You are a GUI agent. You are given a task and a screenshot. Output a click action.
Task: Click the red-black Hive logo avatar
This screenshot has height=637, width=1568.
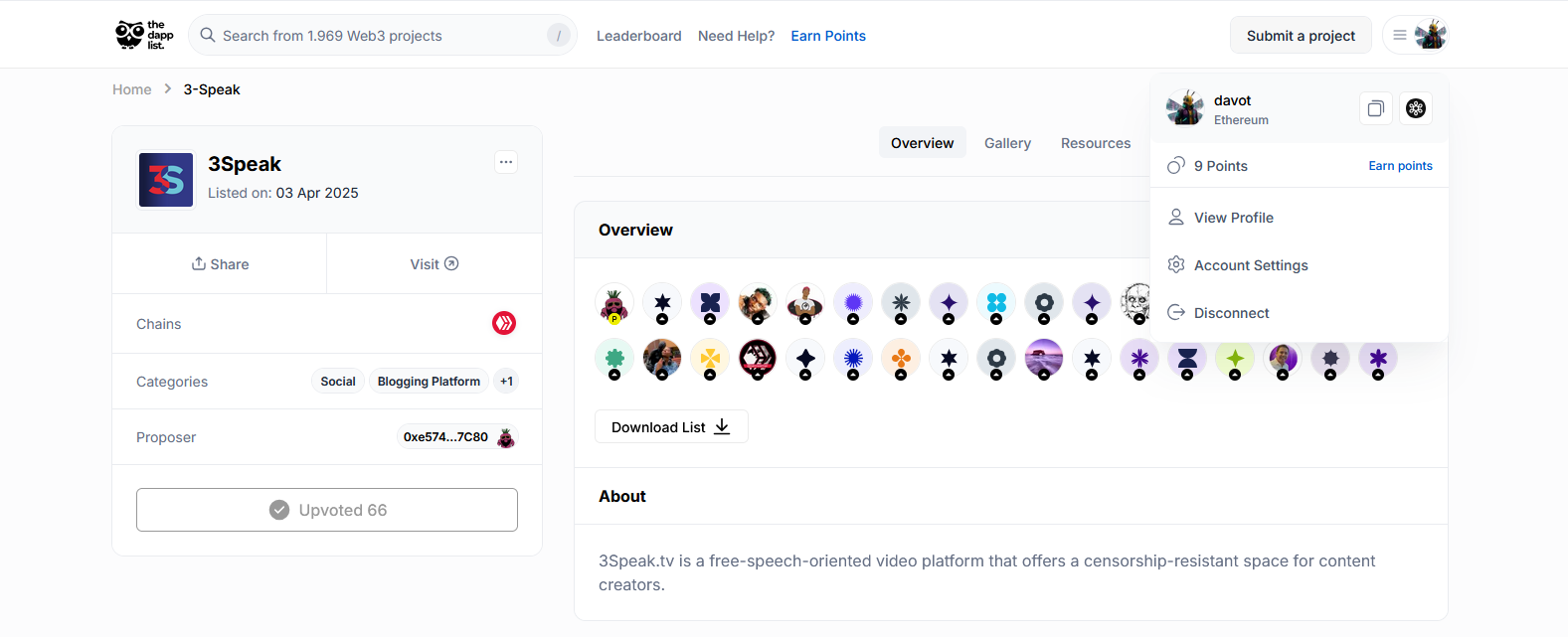(x=758, y=359)
